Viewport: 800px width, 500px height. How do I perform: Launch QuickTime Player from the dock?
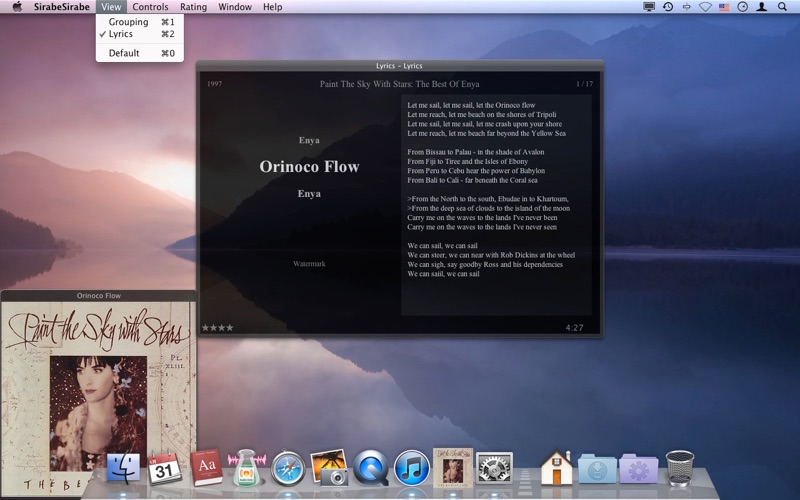point(370,468)
